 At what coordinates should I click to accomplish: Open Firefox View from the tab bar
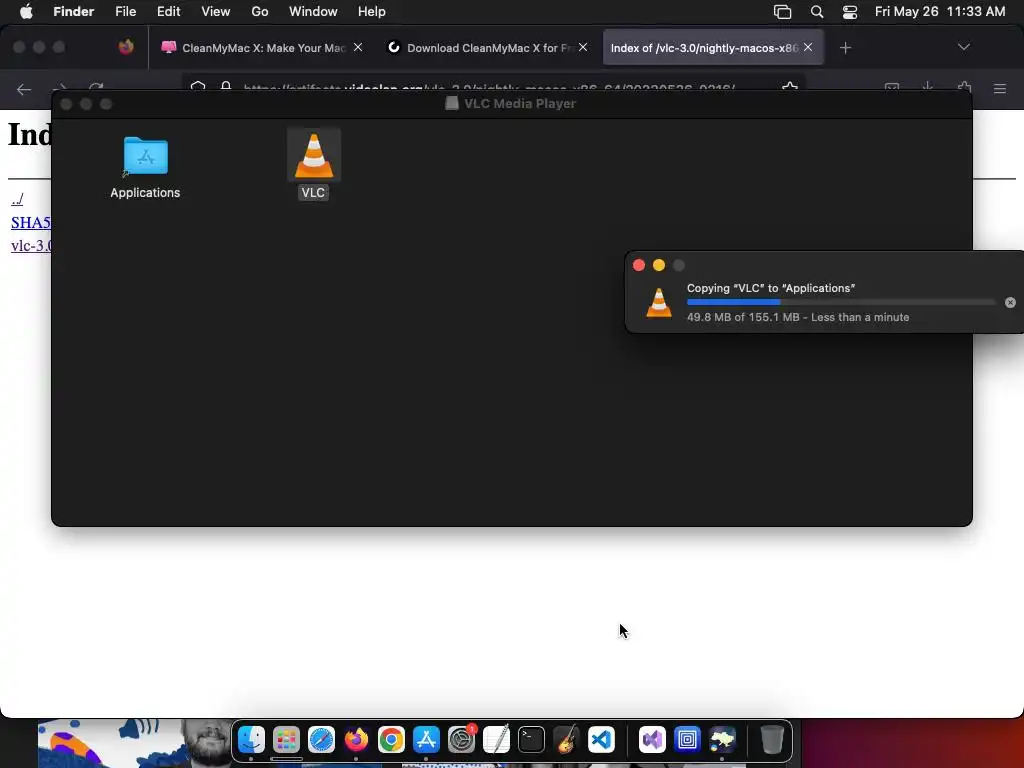pos(126,47)
